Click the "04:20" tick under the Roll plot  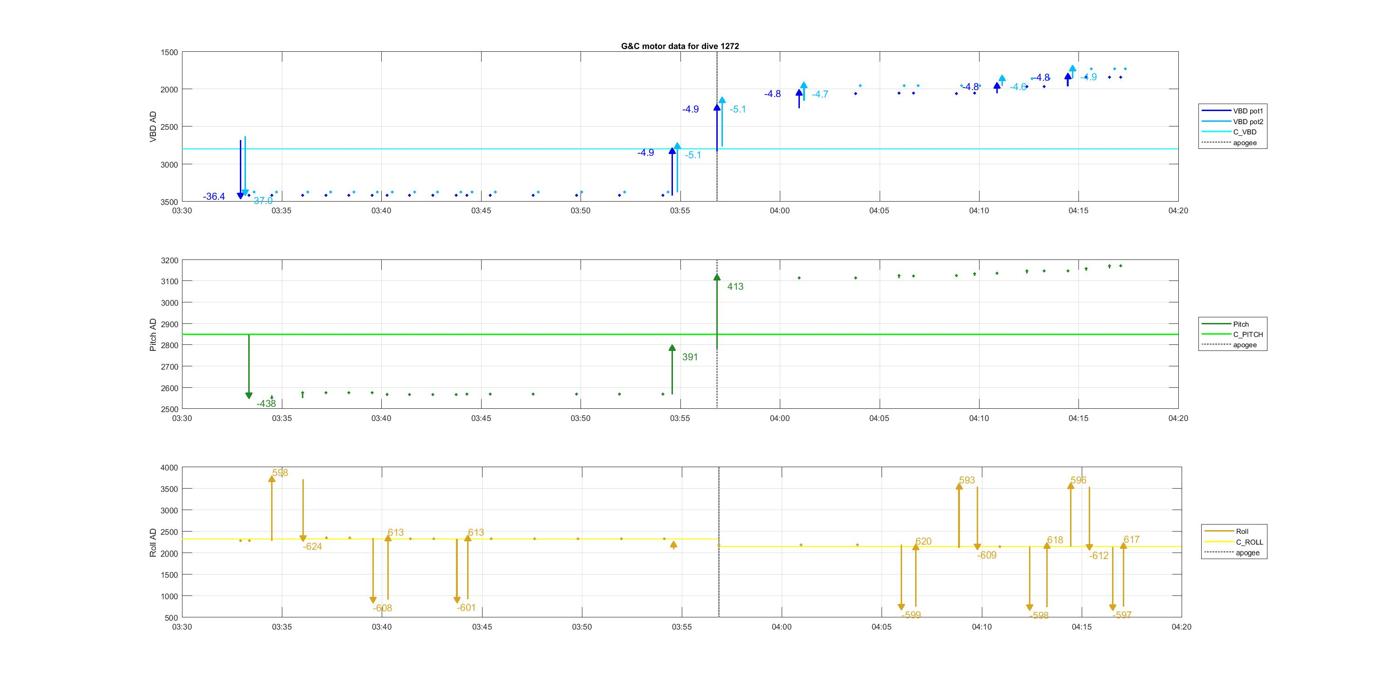1182,628
